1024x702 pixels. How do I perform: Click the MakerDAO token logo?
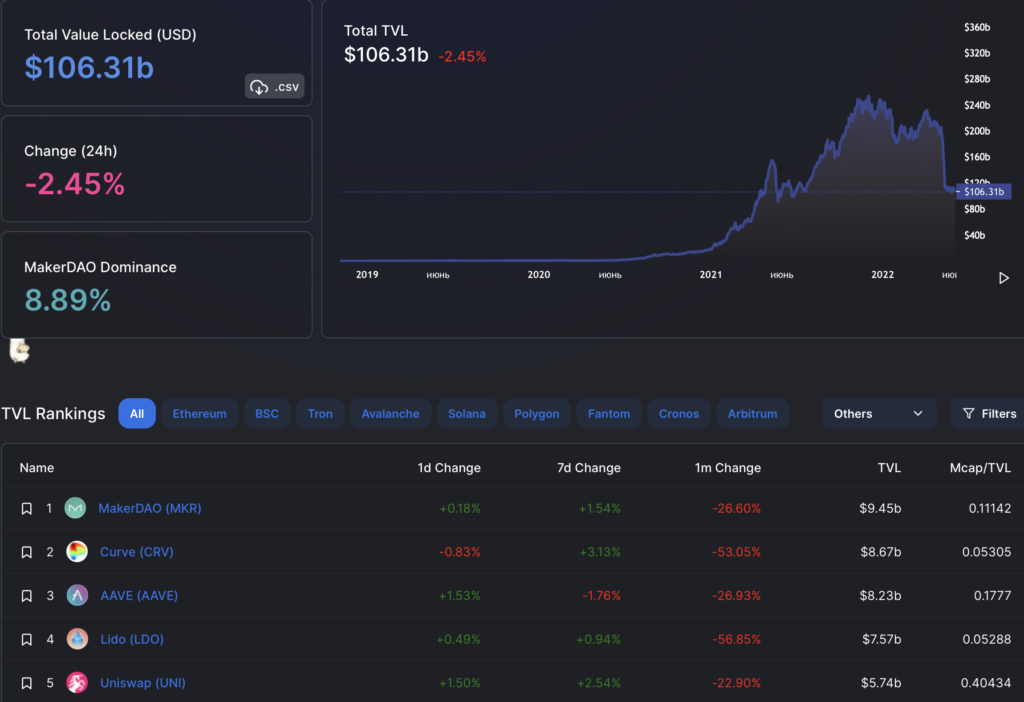click(x=75, y=508)
